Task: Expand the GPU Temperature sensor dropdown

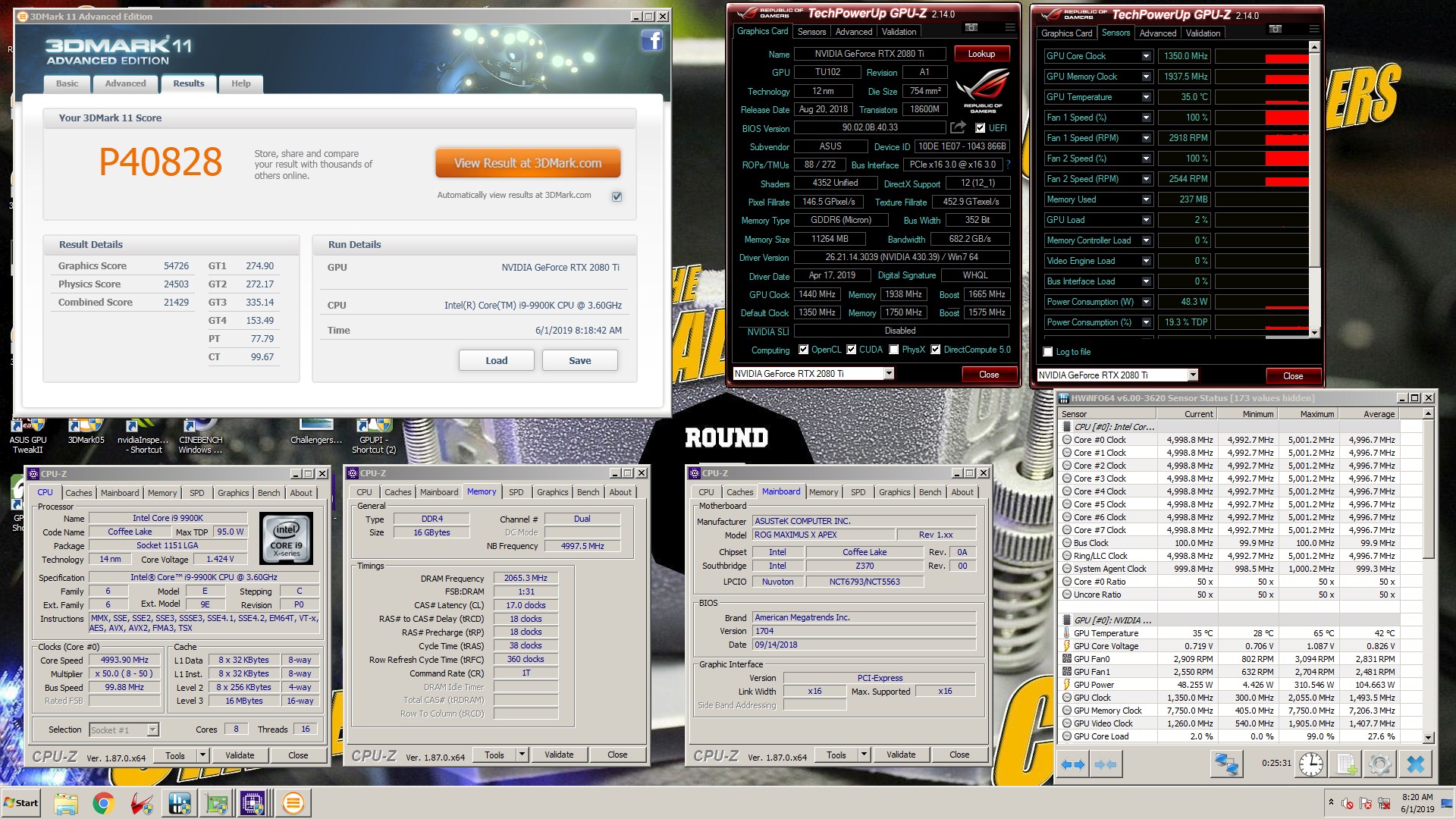Action: pos(1146,97)
